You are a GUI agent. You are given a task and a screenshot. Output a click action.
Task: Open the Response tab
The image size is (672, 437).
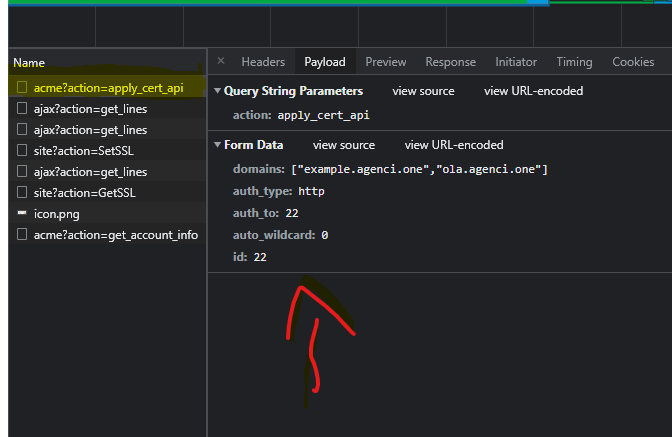tap(450, 62)
